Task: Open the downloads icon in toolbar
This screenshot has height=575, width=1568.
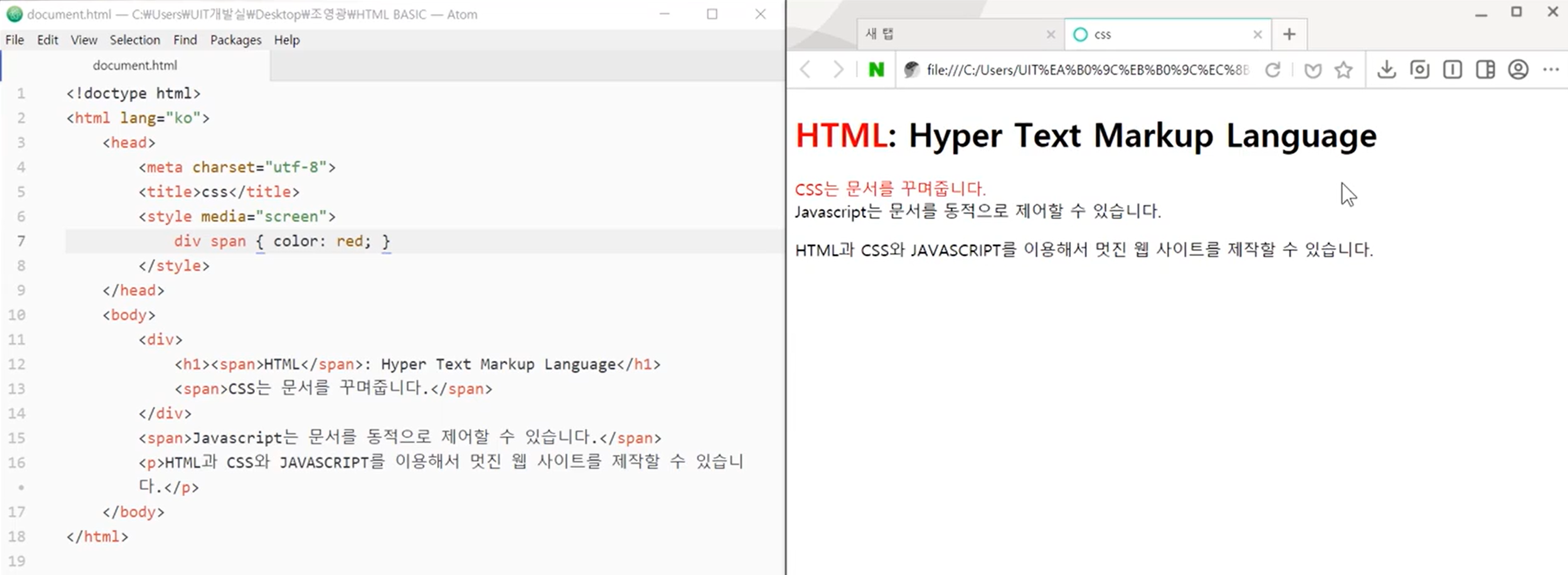Action: coord(1386,69)
